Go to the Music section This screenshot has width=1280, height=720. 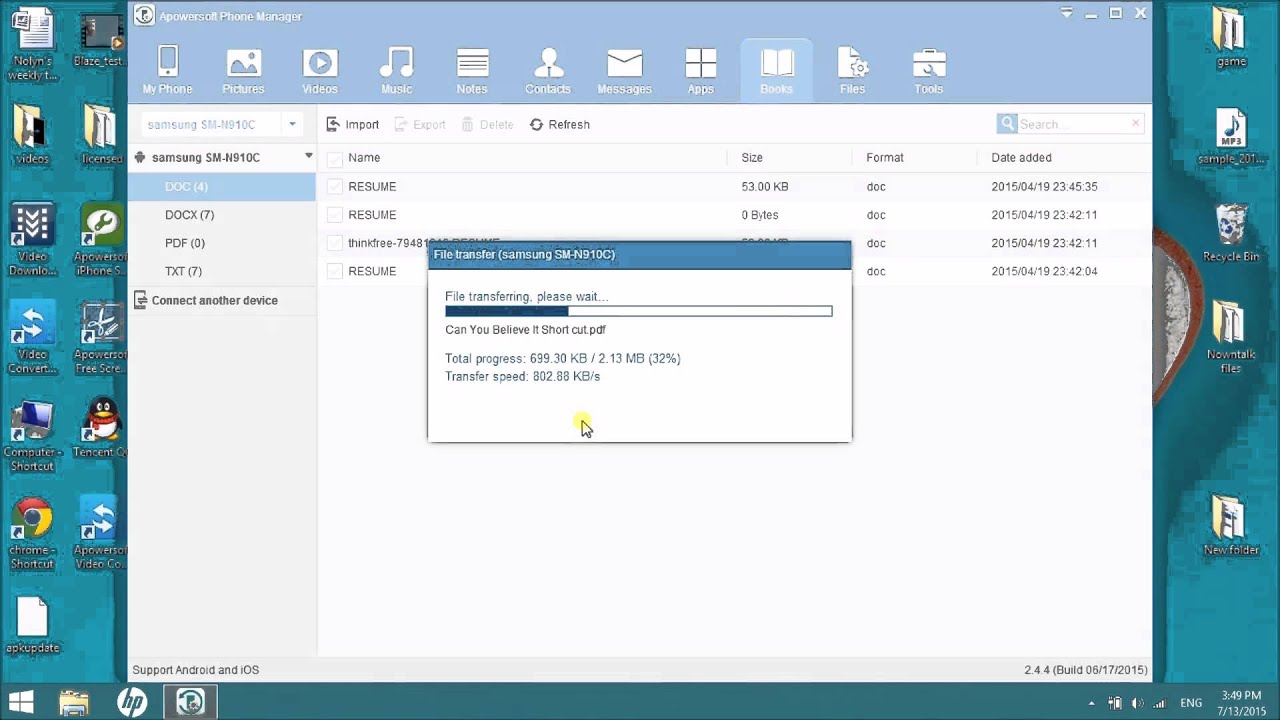[396, 70]
